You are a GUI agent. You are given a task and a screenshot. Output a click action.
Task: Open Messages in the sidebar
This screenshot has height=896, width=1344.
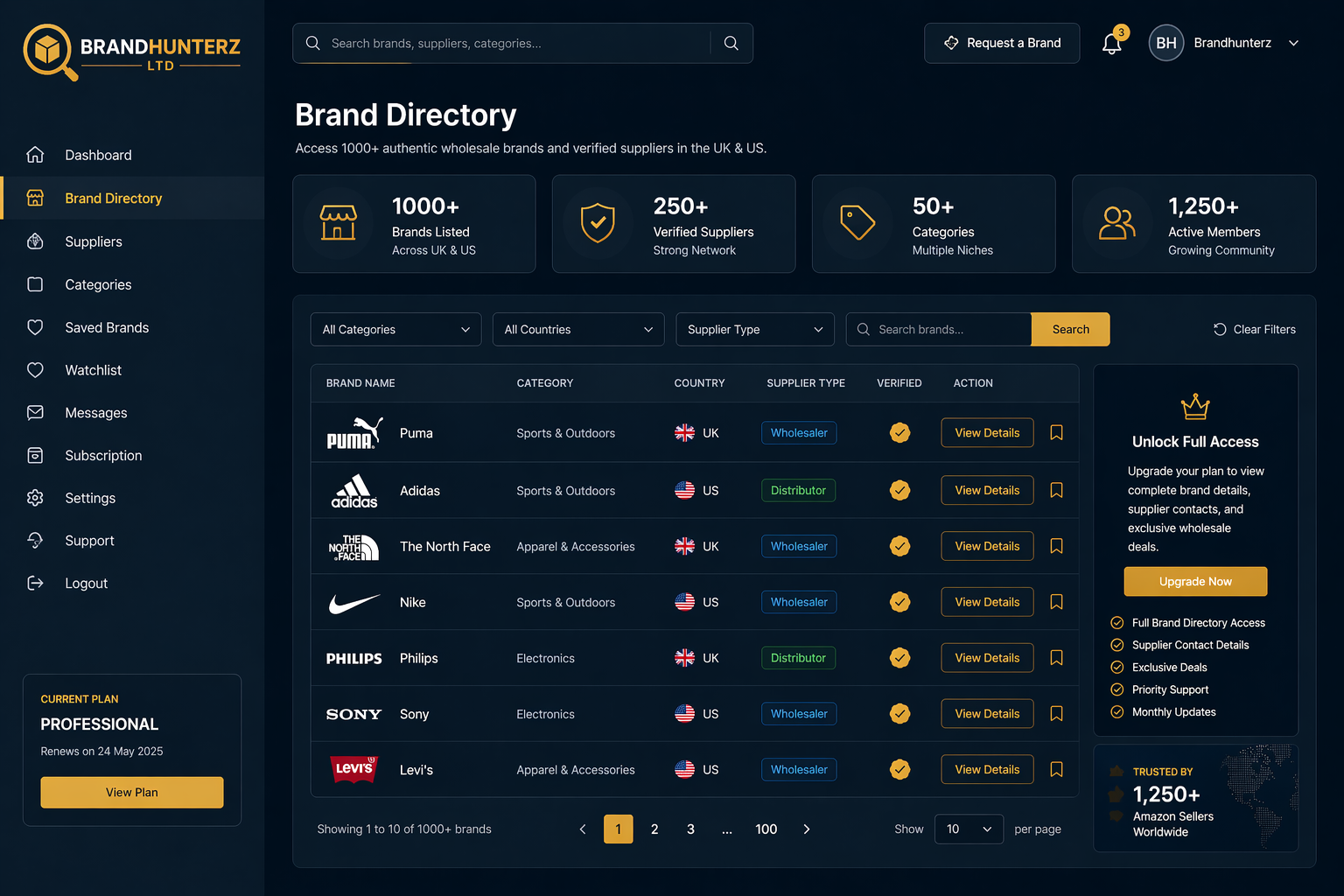tap(132, 413)
